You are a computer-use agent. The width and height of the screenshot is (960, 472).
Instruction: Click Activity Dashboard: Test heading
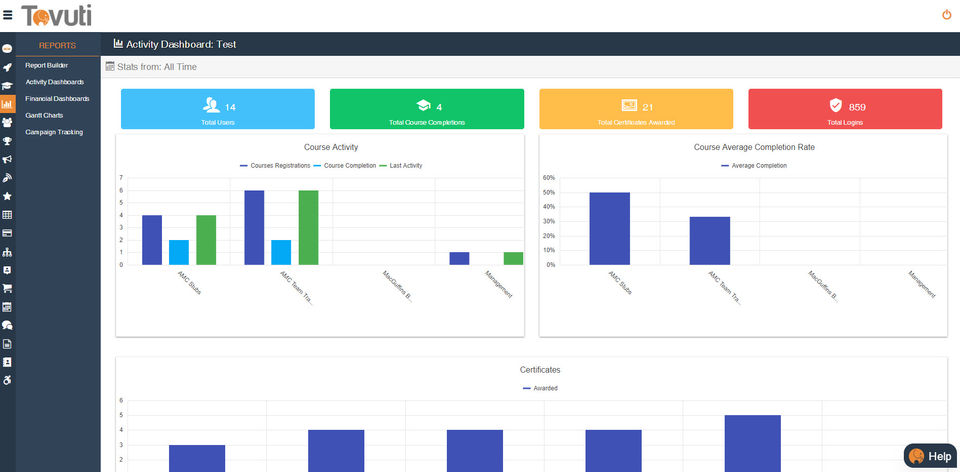click(181, 44)
